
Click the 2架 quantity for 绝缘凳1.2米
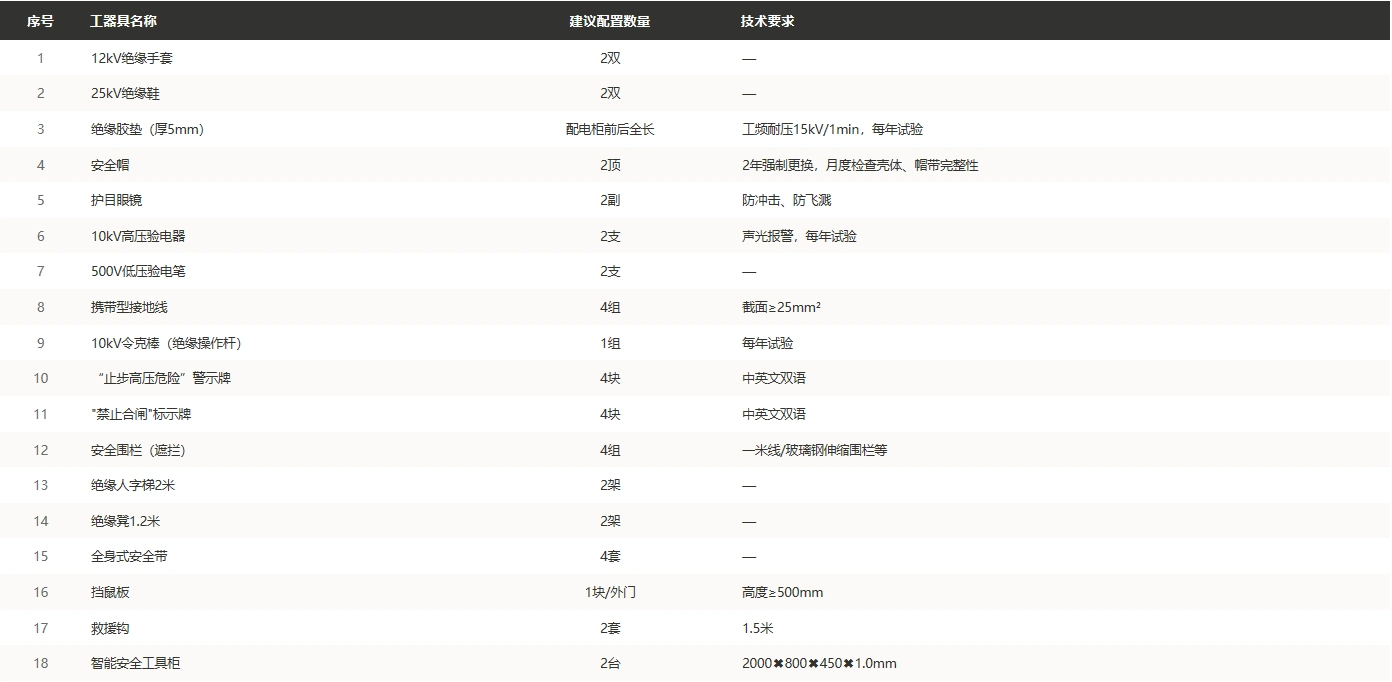(x=610, y=521)
